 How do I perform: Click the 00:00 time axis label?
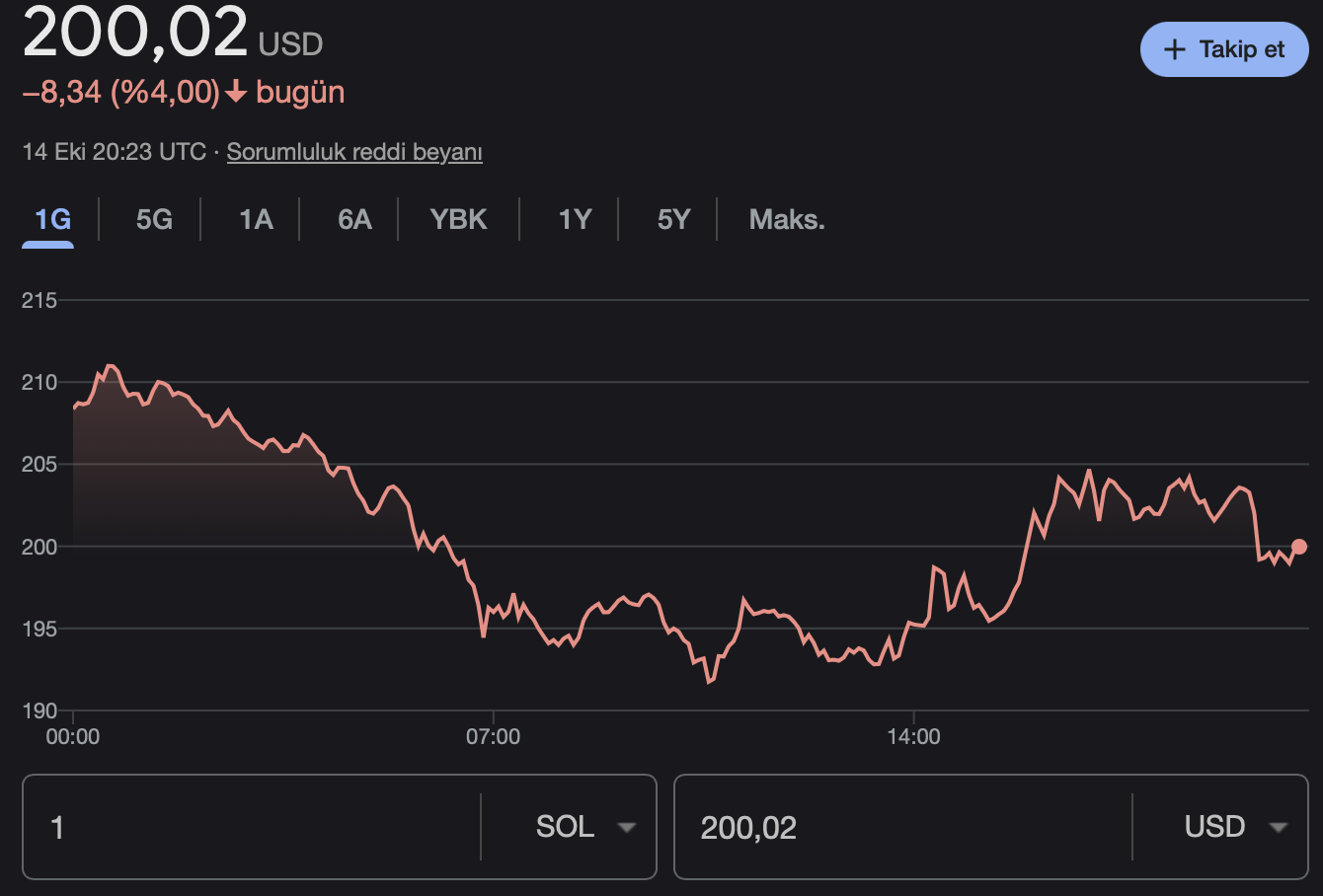[73, 737]
